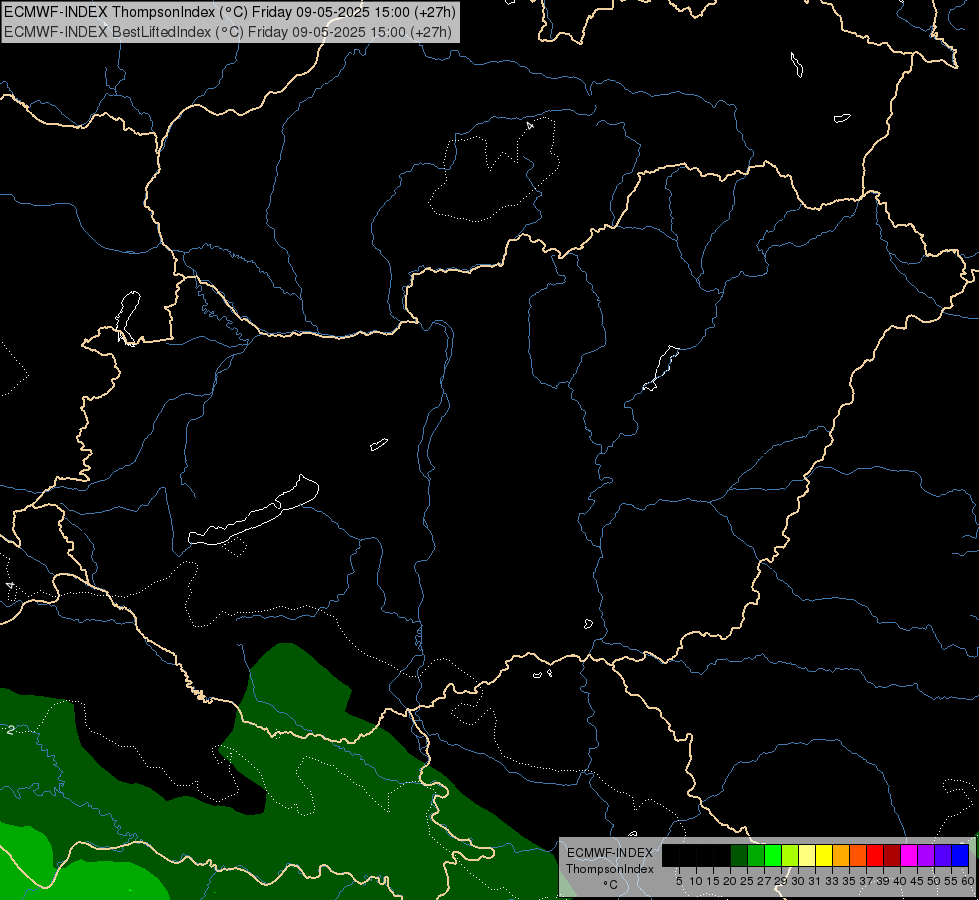Click the legend label ECMWF-INDEX
This screenshot has height=900, width=979.
610,853
